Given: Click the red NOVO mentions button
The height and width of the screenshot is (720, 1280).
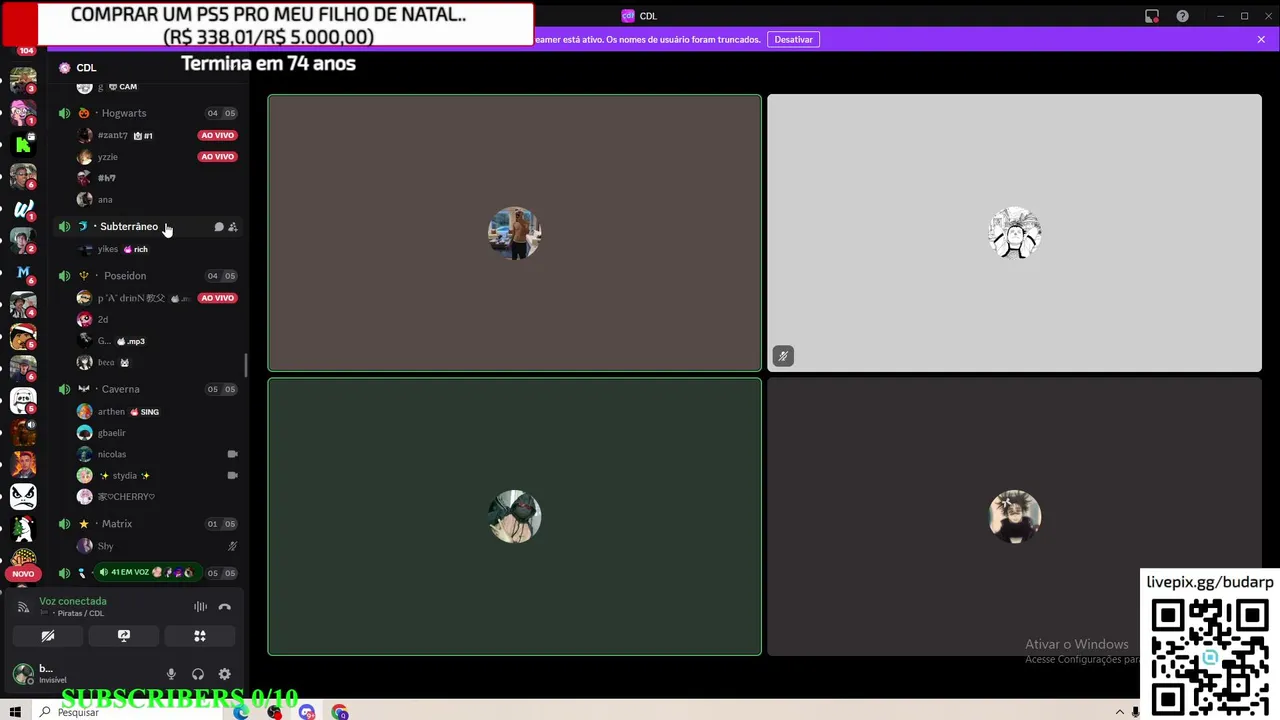Looking at the screenshot, I should pyautogui.click(x=23, y=574).
